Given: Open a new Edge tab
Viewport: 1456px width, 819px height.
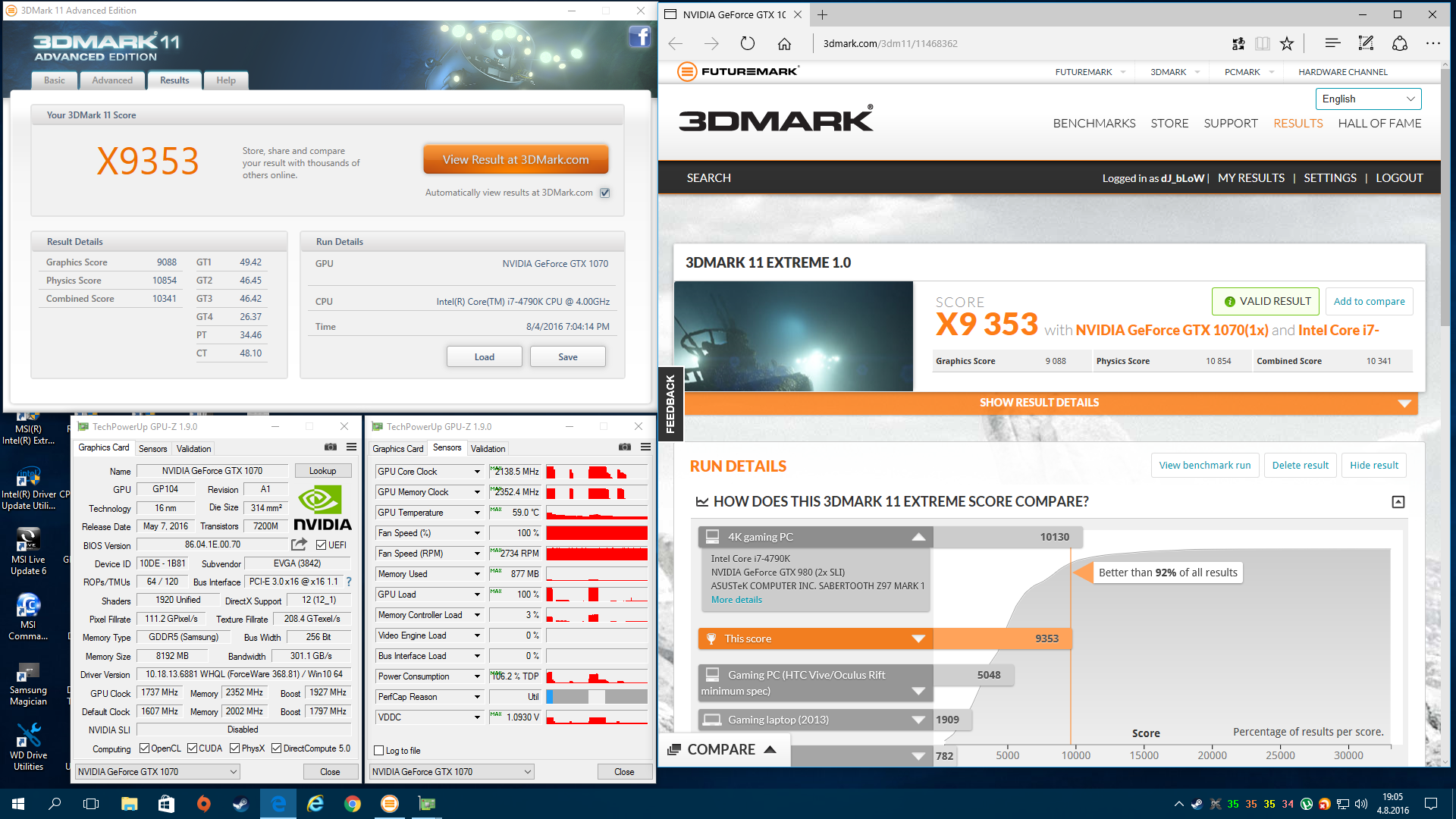Looking at the screenshot, I should pos(822,14).
